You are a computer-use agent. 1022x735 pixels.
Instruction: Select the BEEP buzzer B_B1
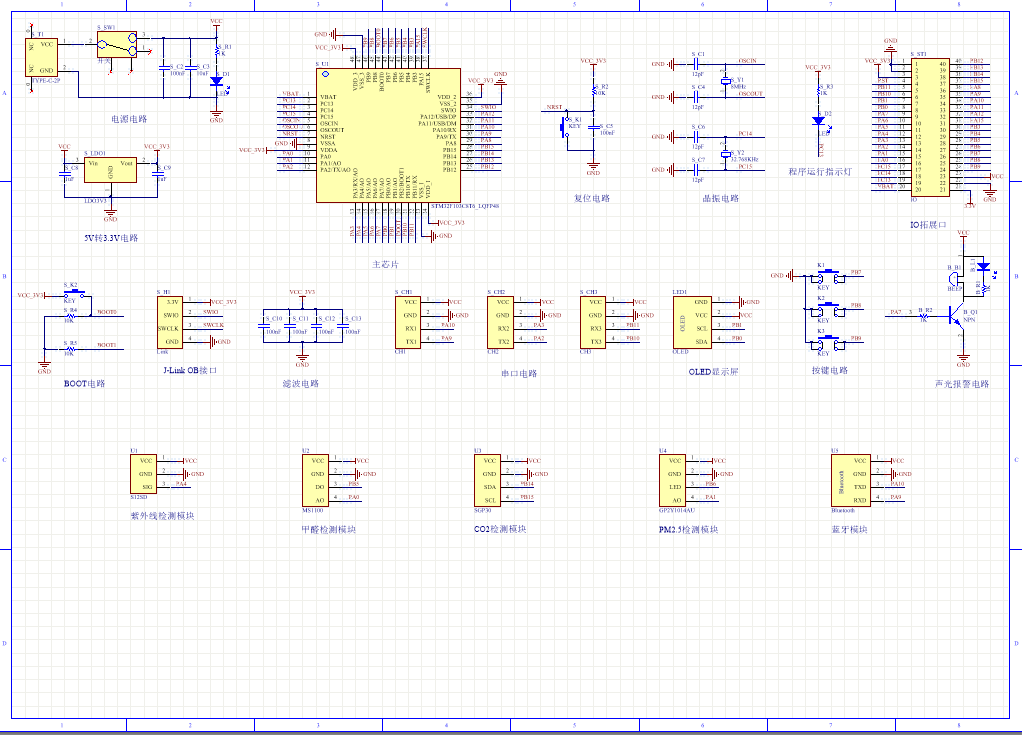click(955, 280)
